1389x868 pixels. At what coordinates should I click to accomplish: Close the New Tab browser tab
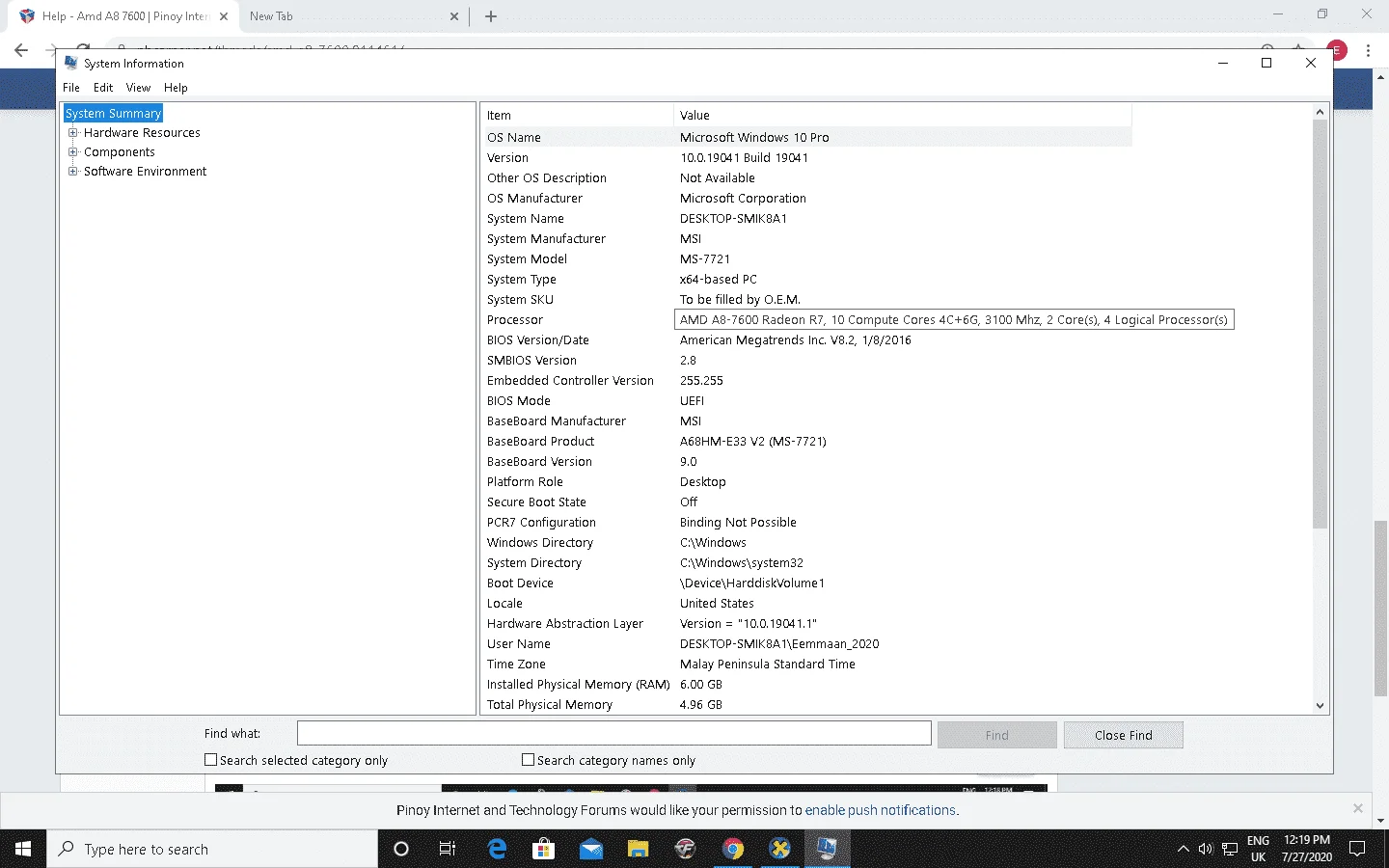click(454, 16)
